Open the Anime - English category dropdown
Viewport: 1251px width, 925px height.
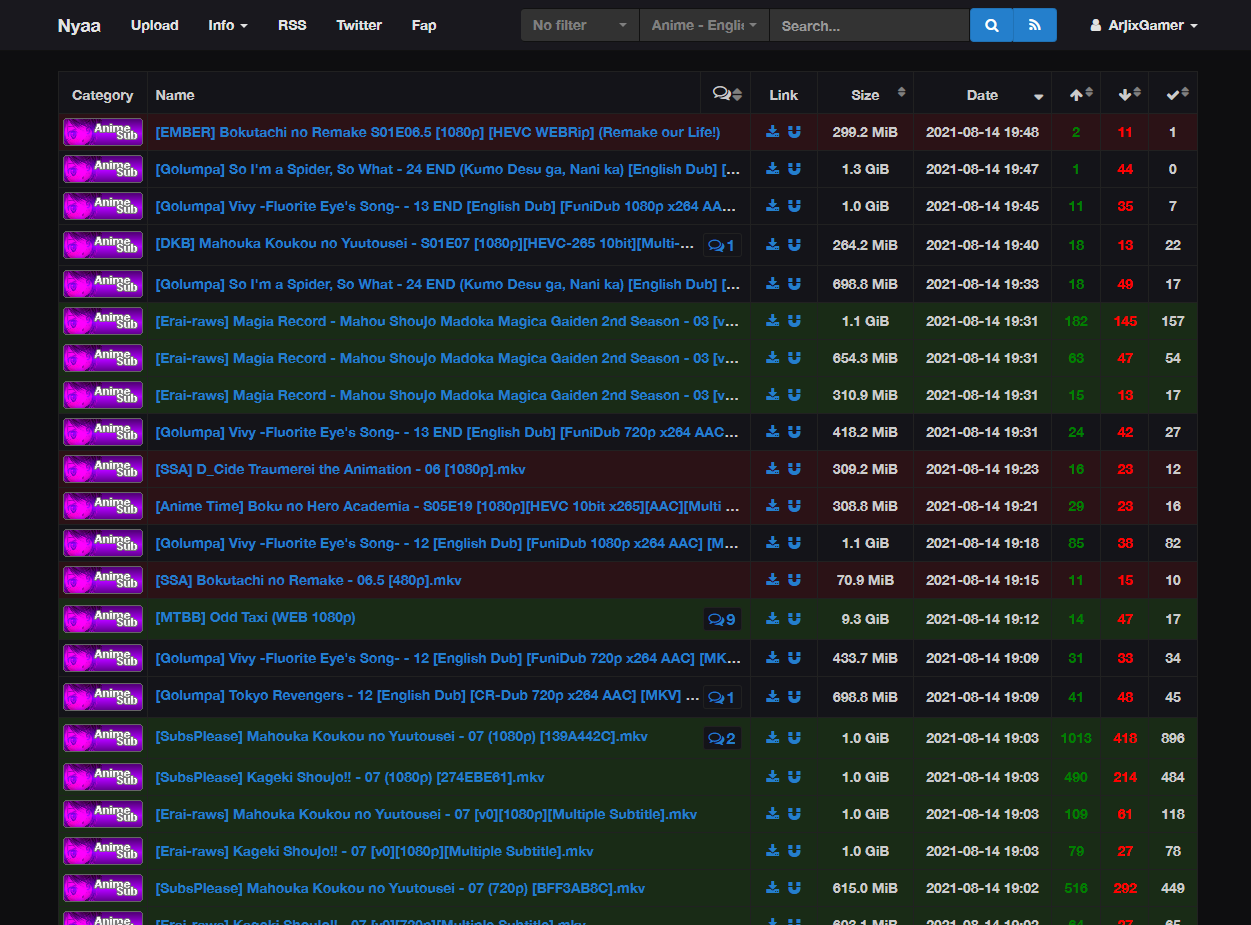pyautogui.click(x=704, y=25)
